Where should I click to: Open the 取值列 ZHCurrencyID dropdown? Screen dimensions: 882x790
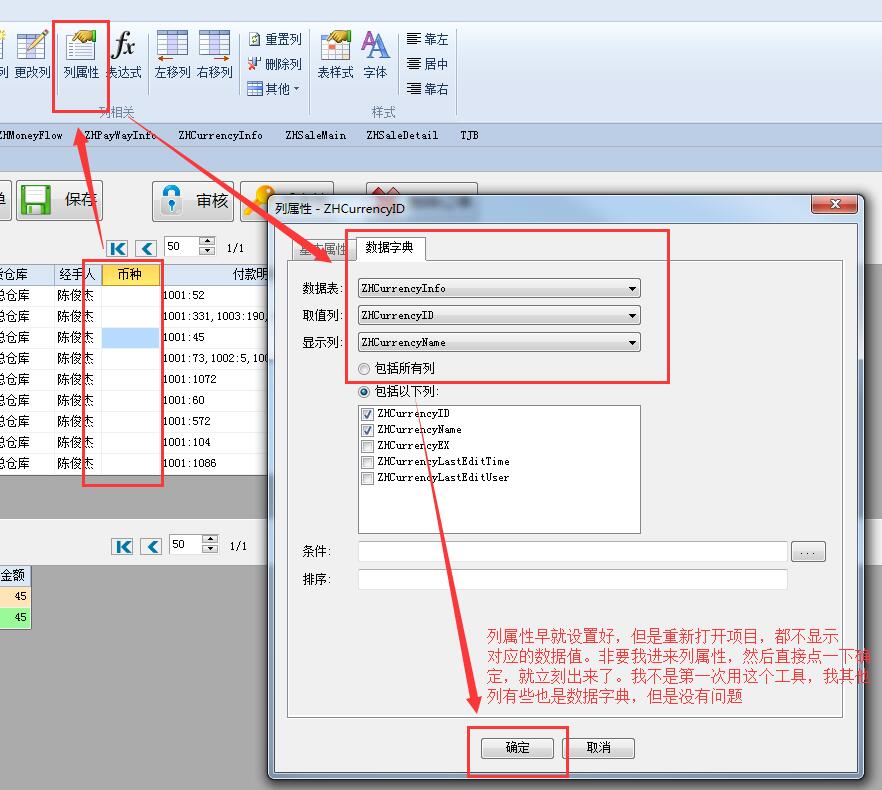(x=632, y=316)
